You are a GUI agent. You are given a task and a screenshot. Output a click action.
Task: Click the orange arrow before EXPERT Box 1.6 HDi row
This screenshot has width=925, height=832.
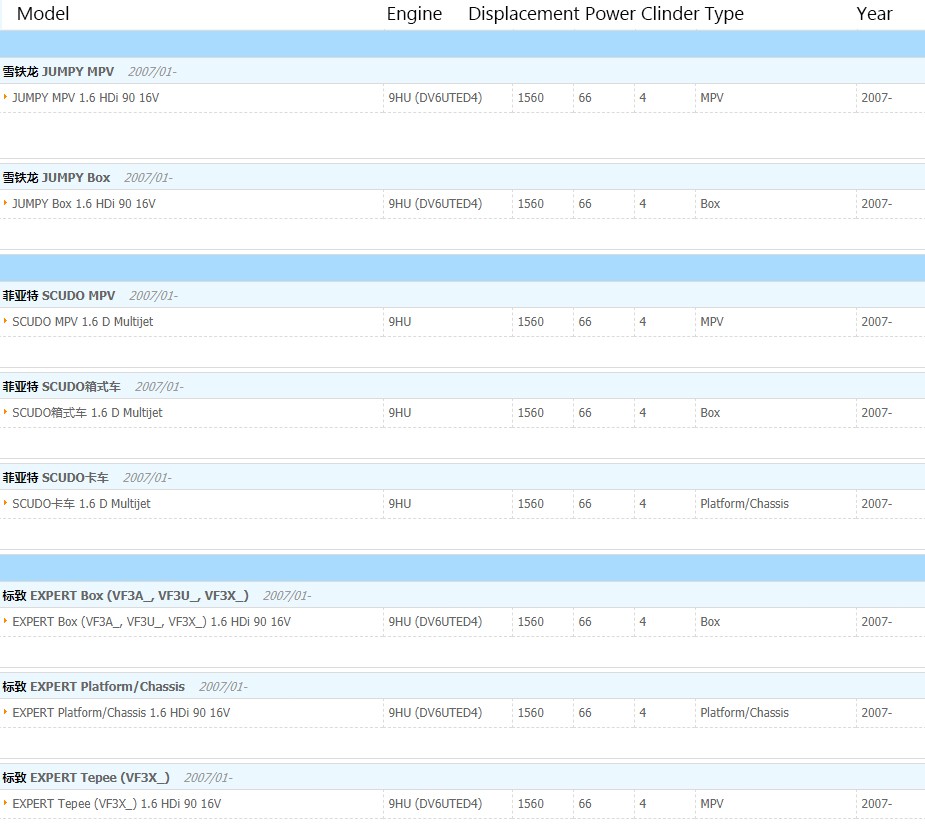(5, 622)
